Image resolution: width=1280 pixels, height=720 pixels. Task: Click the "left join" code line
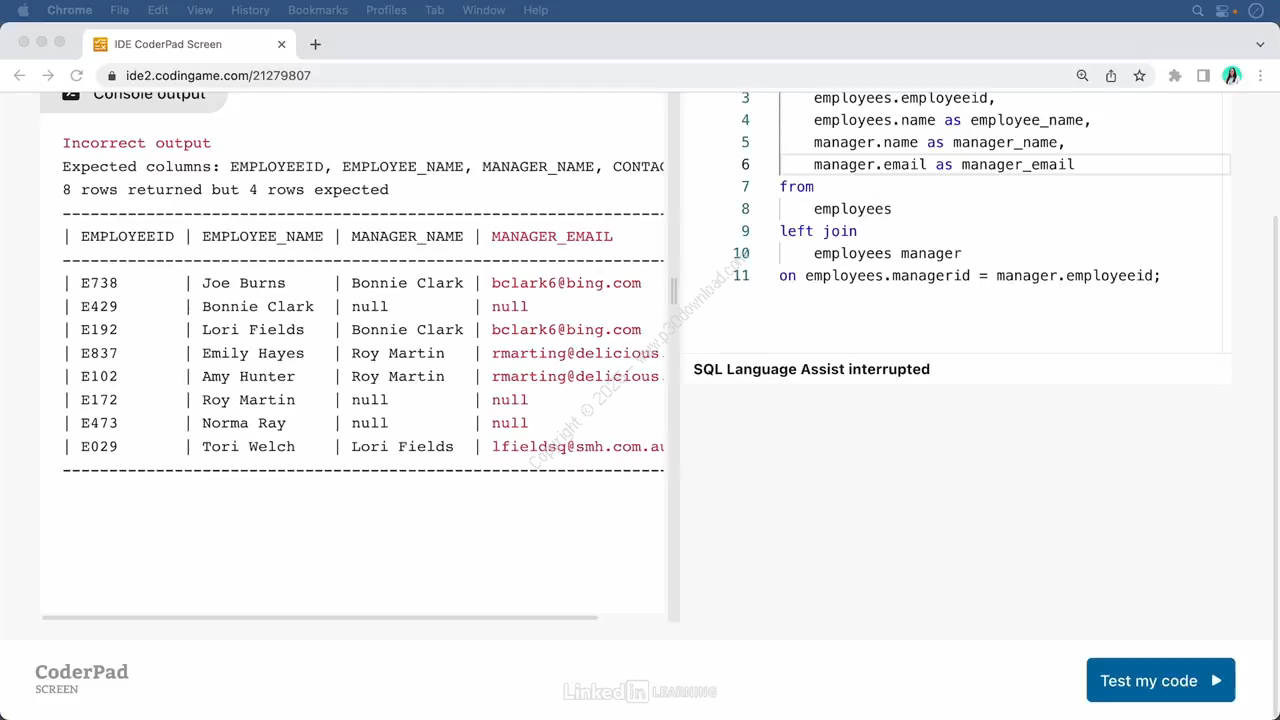pos(818,231)
